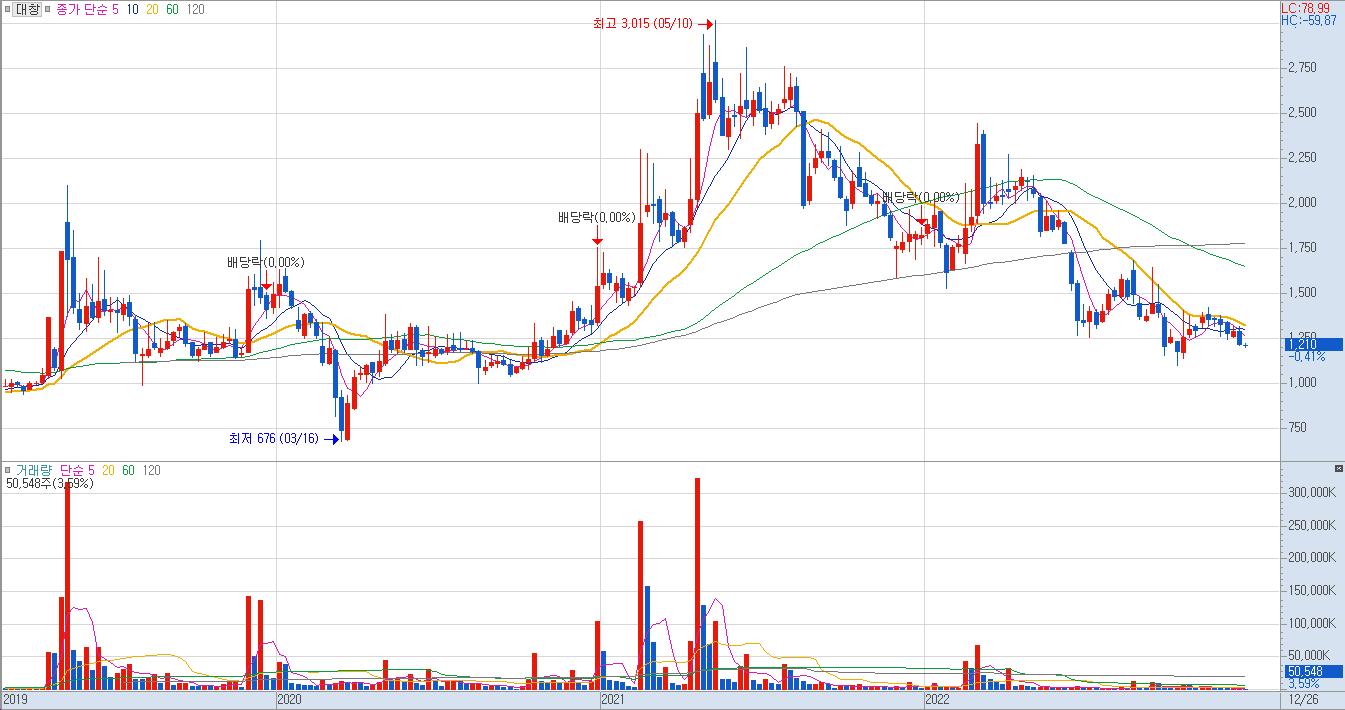Click the 50,548주(3,59%) volume readout
The image size is (1345, 710).
[49, 484]
